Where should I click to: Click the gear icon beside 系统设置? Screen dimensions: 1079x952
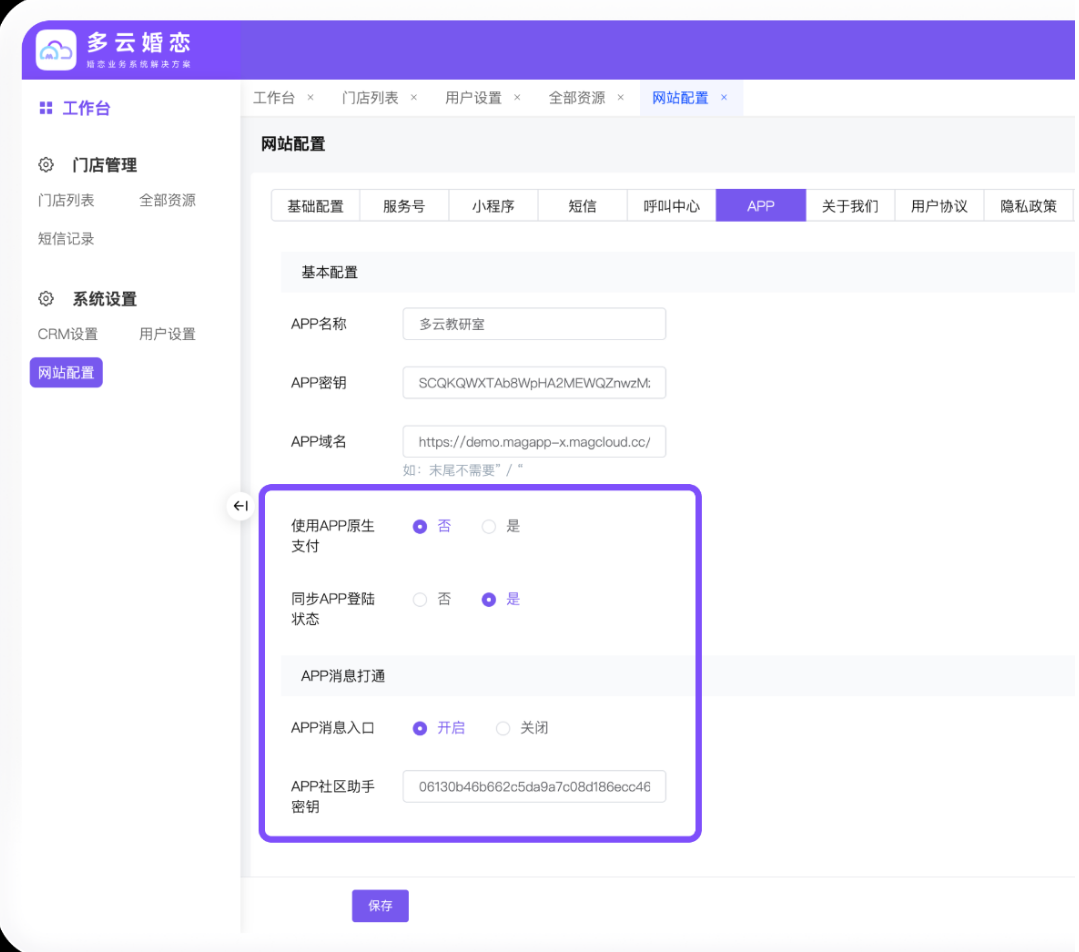tap(46, 299)
